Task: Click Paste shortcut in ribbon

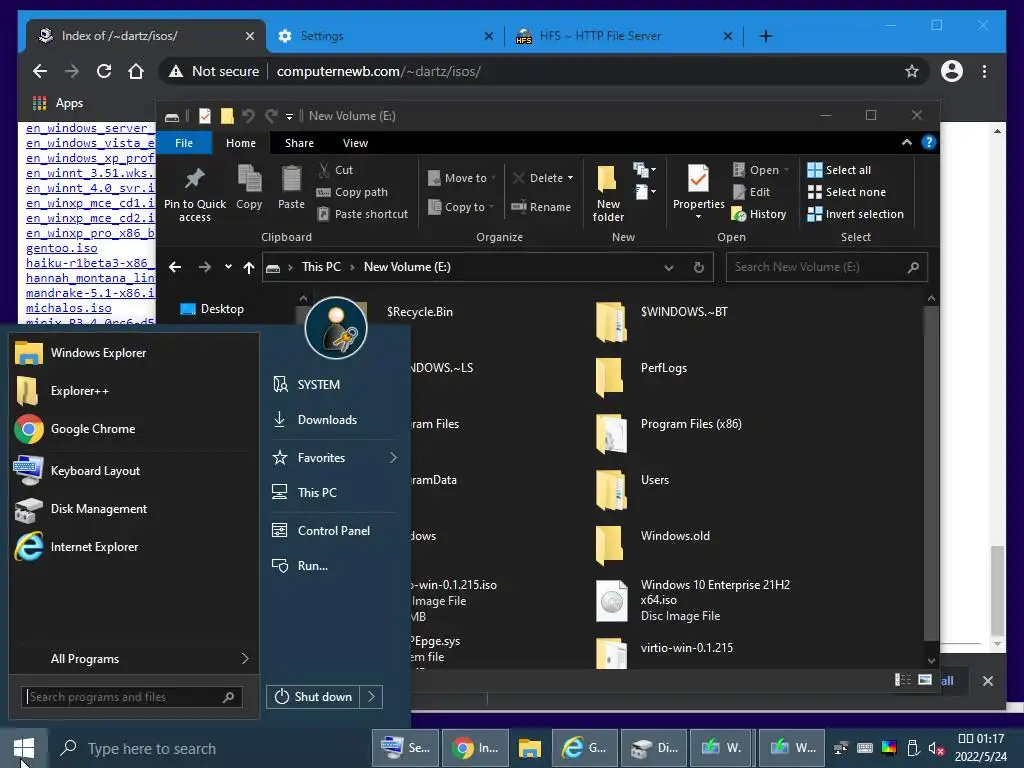Action: 363,214
